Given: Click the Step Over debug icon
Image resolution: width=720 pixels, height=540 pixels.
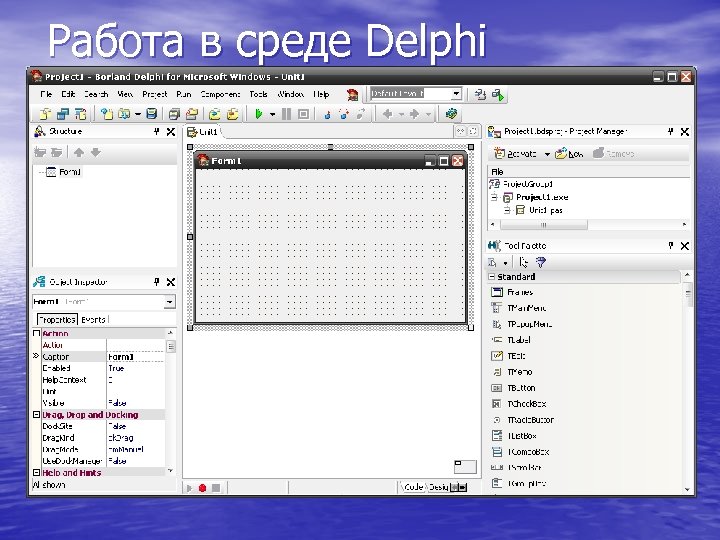Looking at the screenshot, I should [x=344, y=113].
